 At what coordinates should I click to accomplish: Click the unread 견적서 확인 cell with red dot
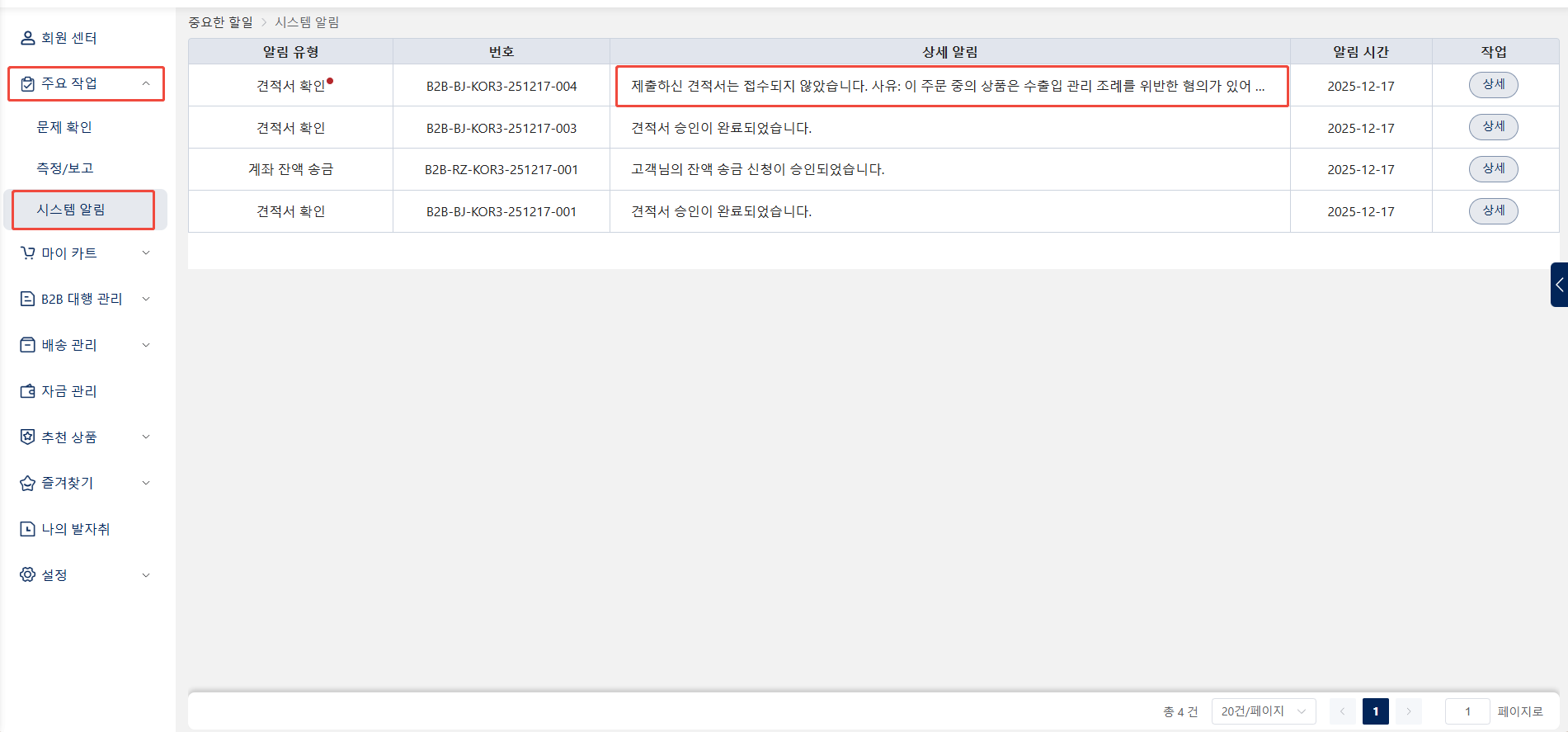pos(290,86)
